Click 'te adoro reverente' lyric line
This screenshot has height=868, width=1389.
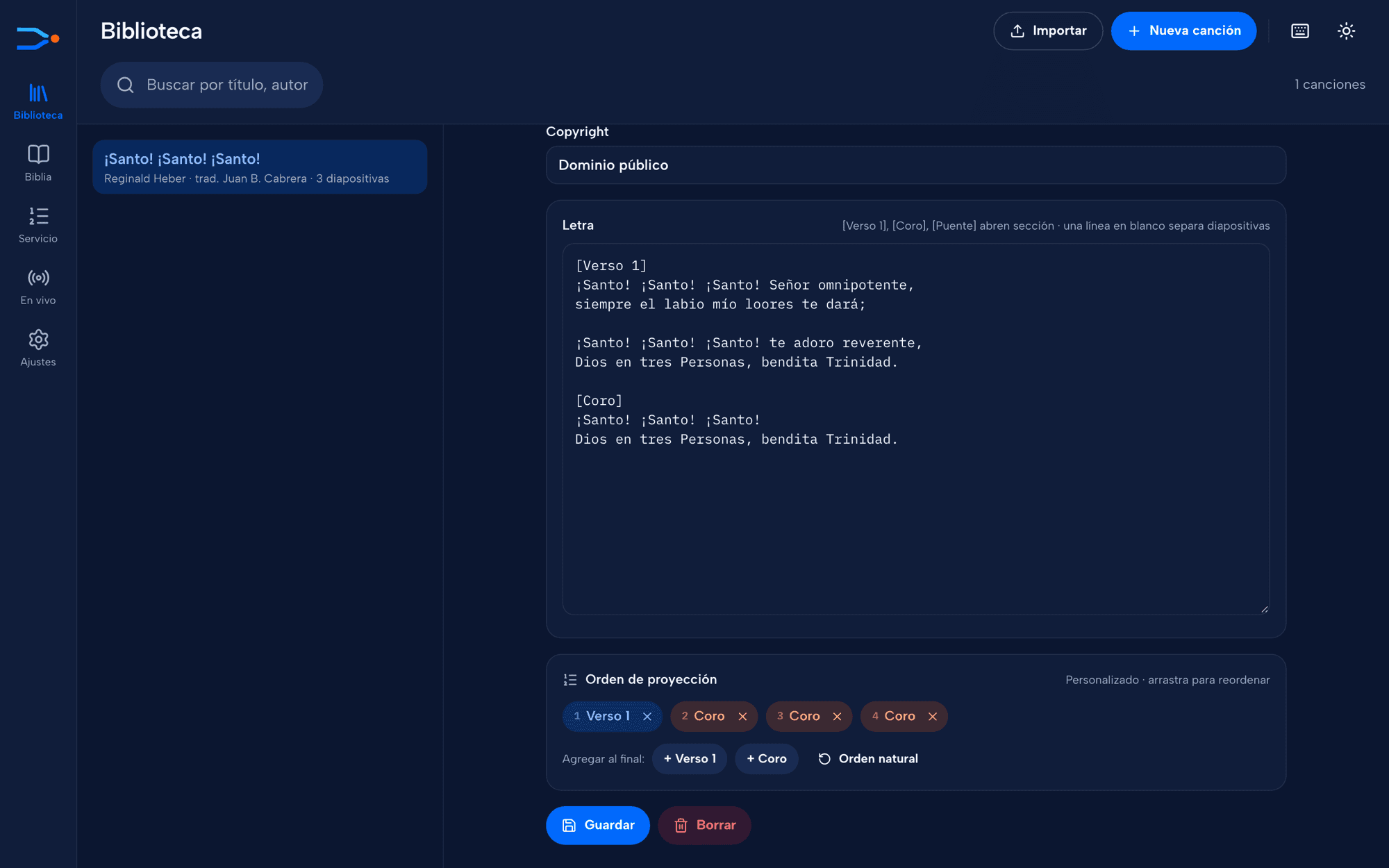pyautogui.click(x=749, y=343)
